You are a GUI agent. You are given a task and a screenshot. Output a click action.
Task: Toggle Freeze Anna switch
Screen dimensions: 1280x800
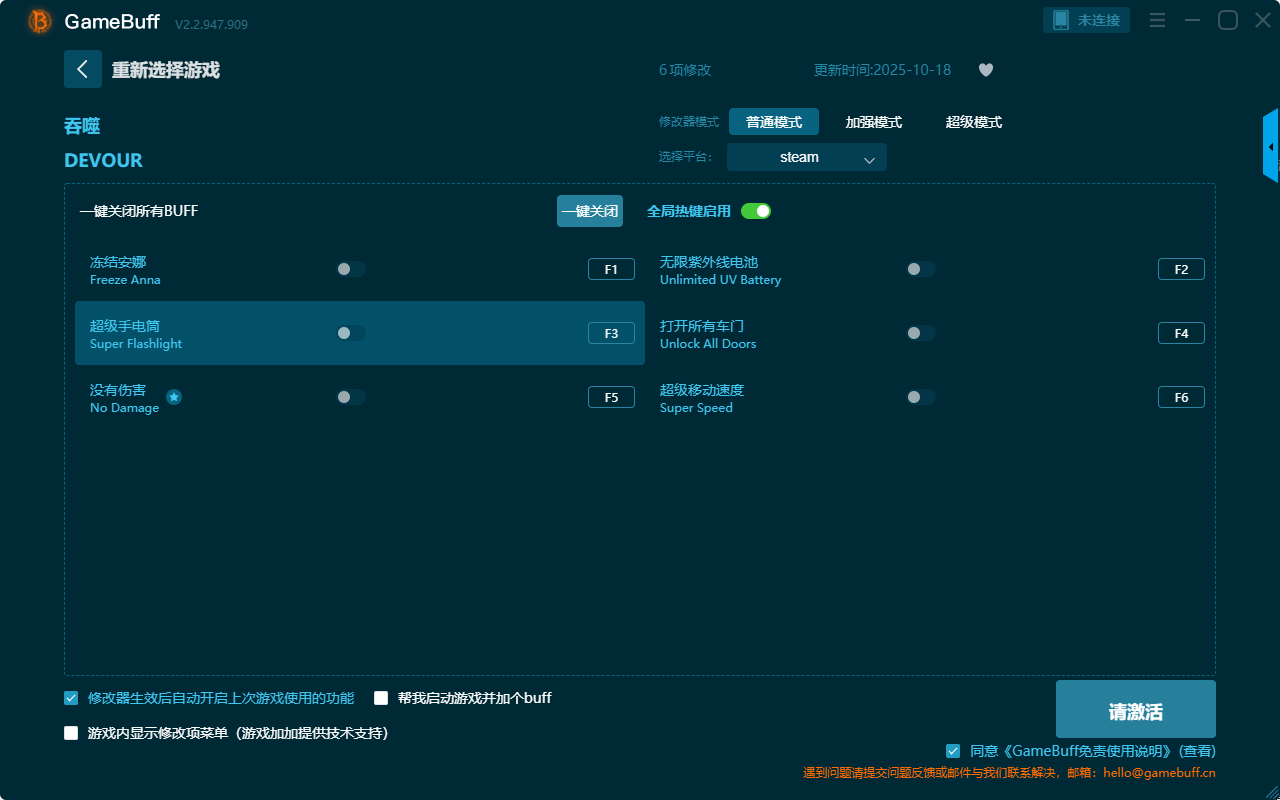coord(351,269)
